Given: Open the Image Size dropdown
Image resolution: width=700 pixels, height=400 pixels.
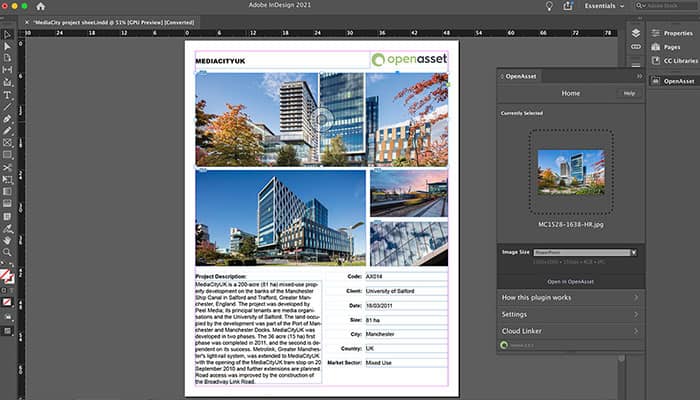Looking at the screenshot, I should [x=585, y=253].
